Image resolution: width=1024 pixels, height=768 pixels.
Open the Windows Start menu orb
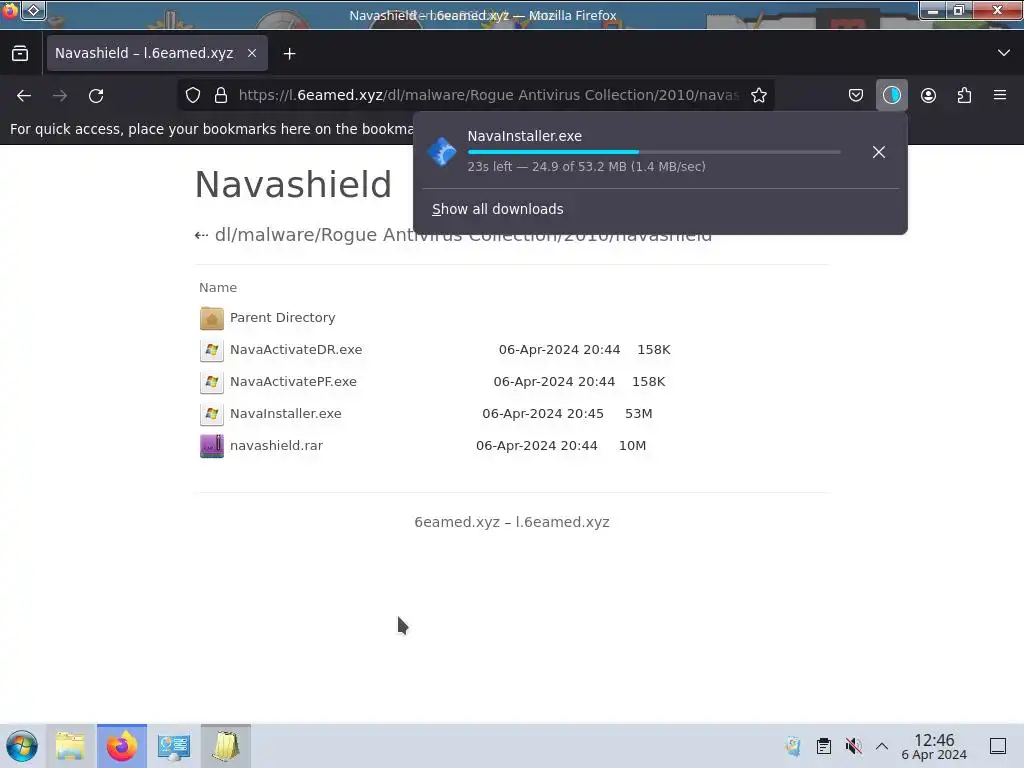click(22, 746)
